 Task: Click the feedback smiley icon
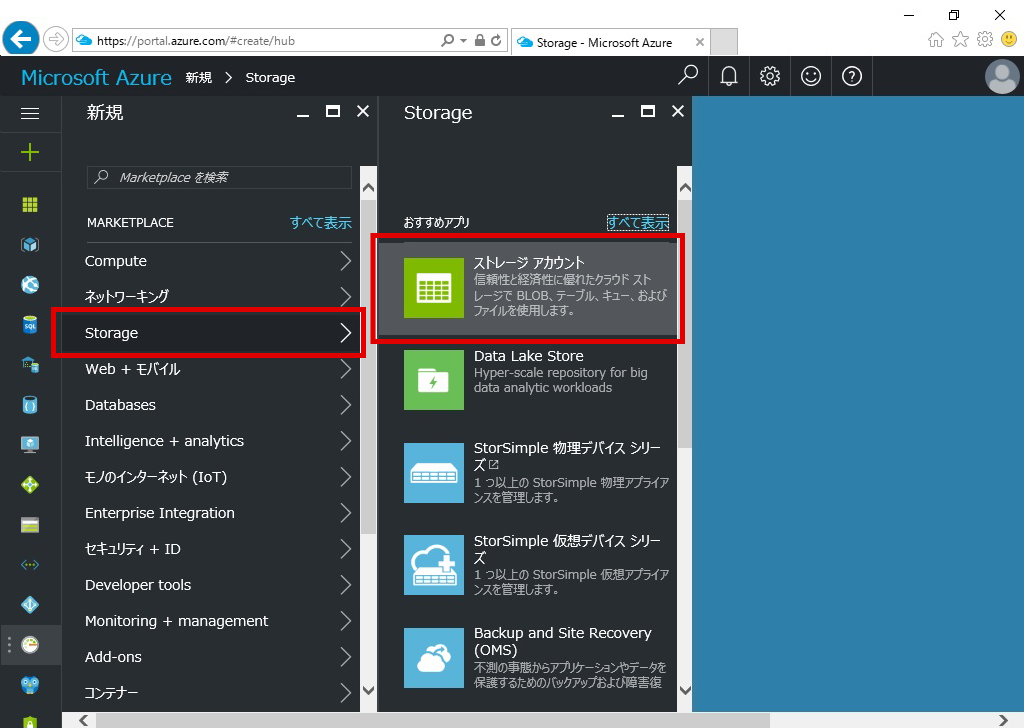point(811,76)
